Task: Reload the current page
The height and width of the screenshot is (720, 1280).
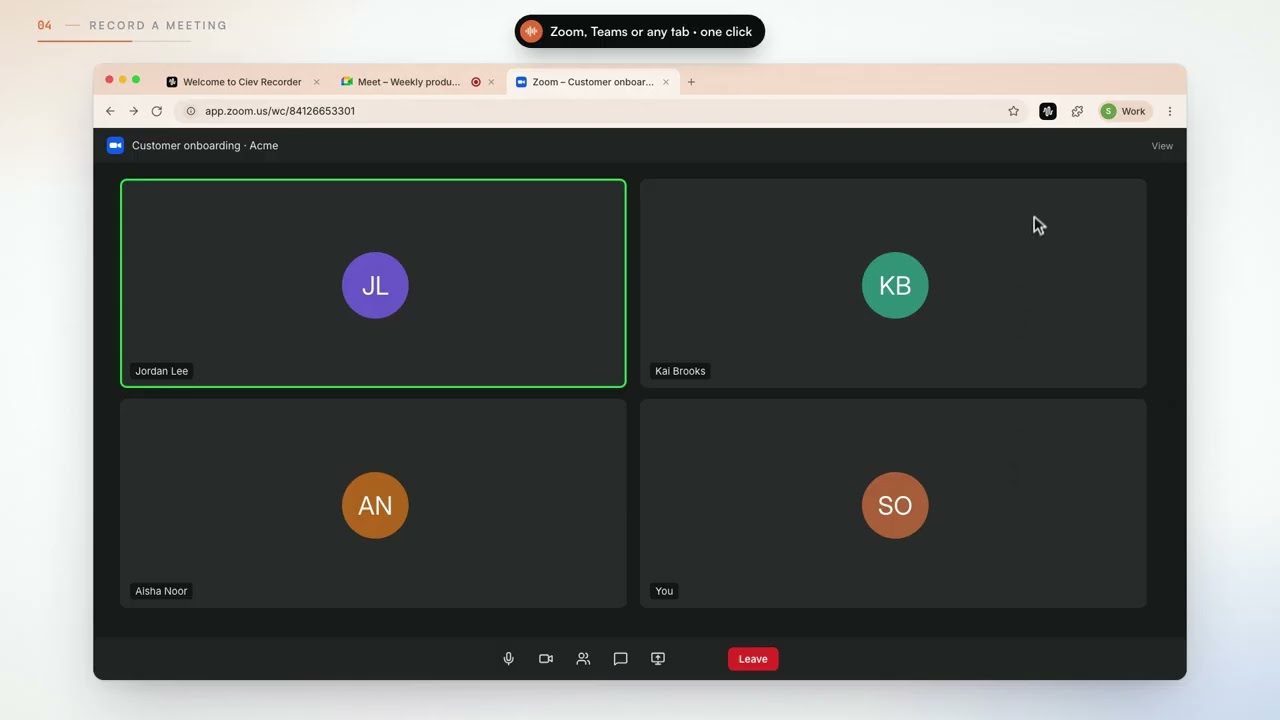Action: click(157, 111)
